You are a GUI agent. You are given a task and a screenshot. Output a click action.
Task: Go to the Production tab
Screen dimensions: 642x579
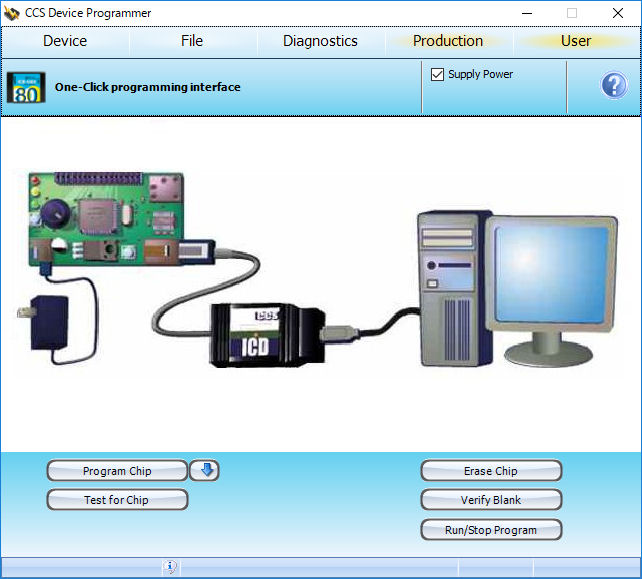point(448,41)
